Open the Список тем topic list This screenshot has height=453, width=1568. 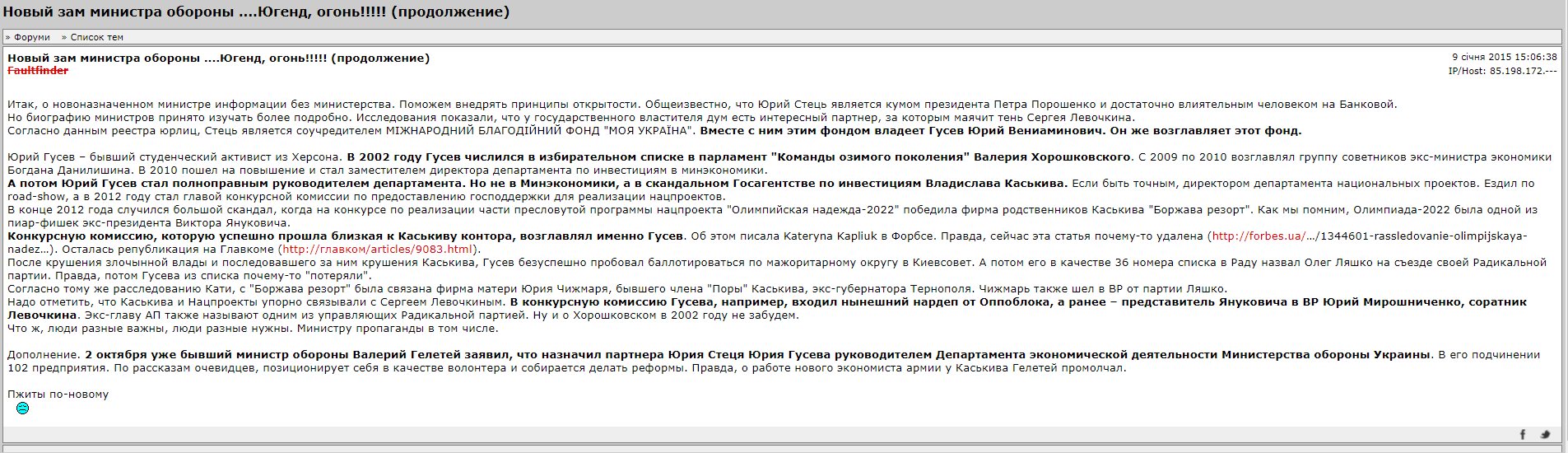96,37
